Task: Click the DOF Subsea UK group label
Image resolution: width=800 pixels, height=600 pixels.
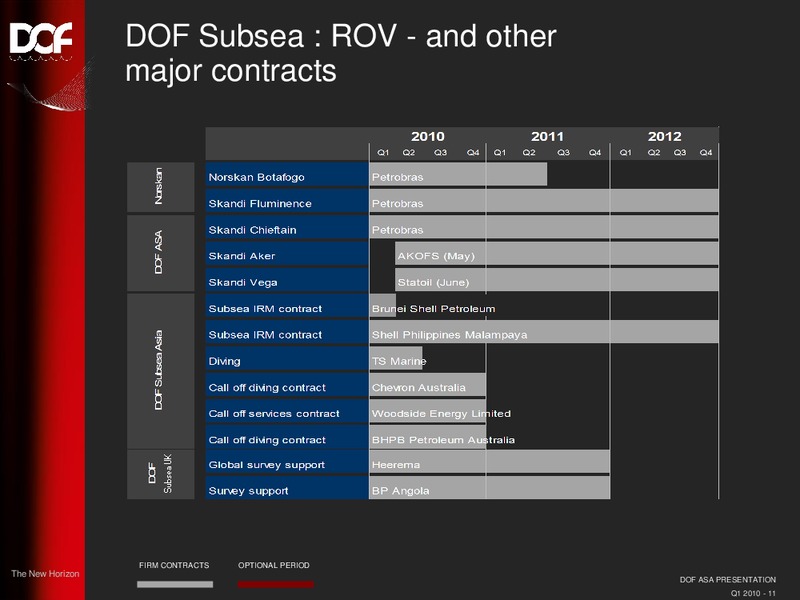Action: [160, 474]
